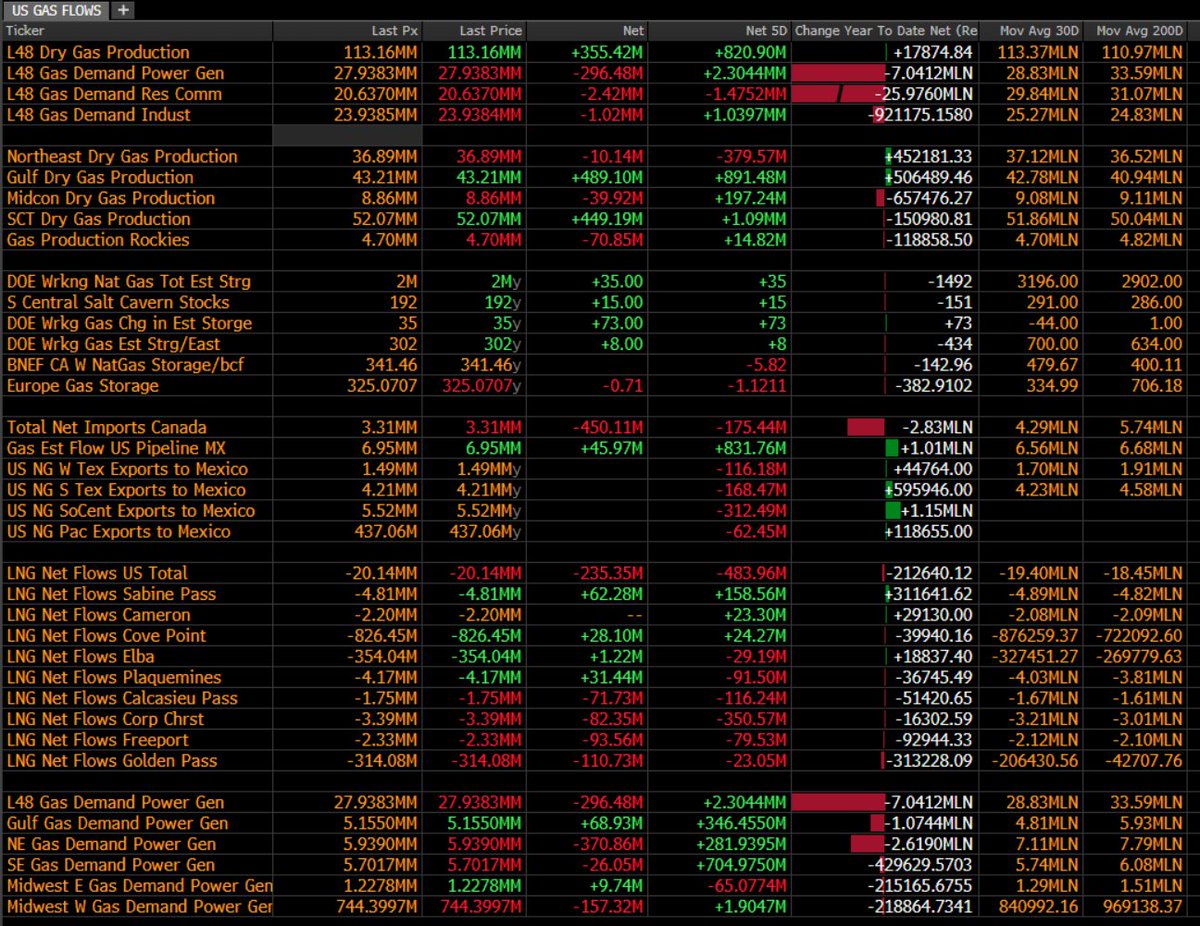Image resolution: width=1200 pixels, height=926 pixels.
Task: Select the LNG Net Flows Corp Chrst ticker
Action: (x=105, y=720)
